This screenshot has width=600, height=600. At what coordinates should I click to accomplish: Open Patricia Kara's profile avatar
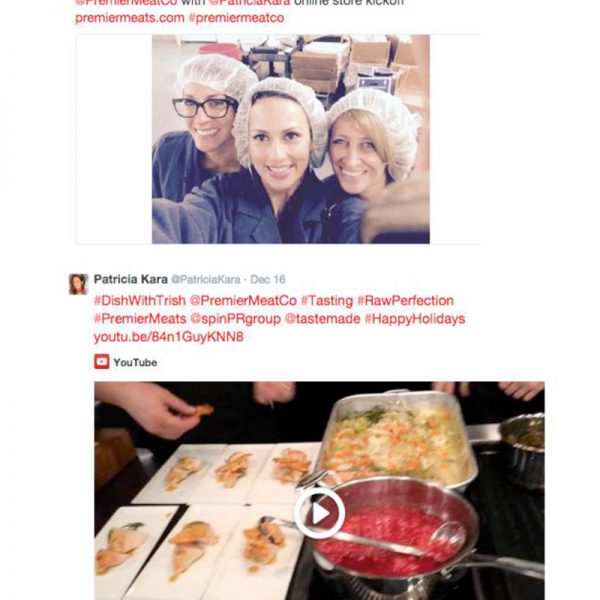(x=78, y=284)
